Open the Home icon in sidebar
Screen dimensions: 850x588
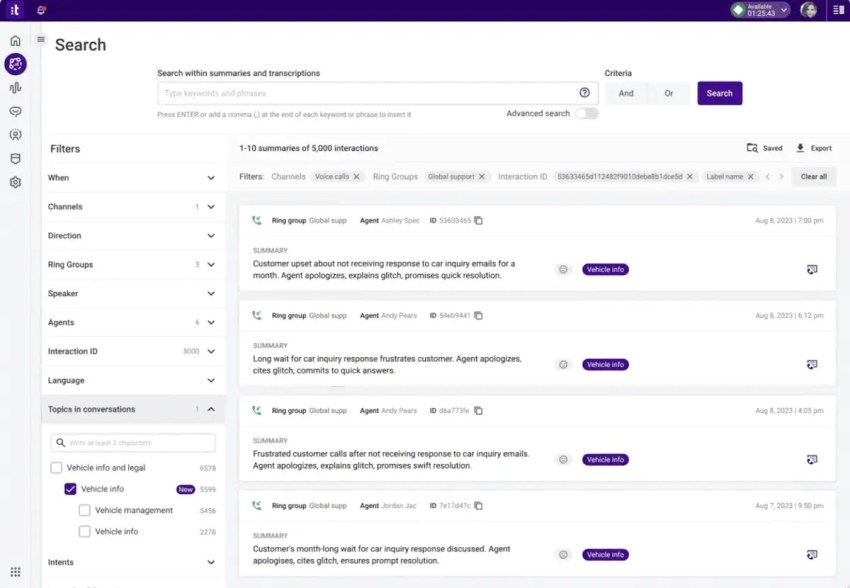pyautogui.click(x=15, y=41)
